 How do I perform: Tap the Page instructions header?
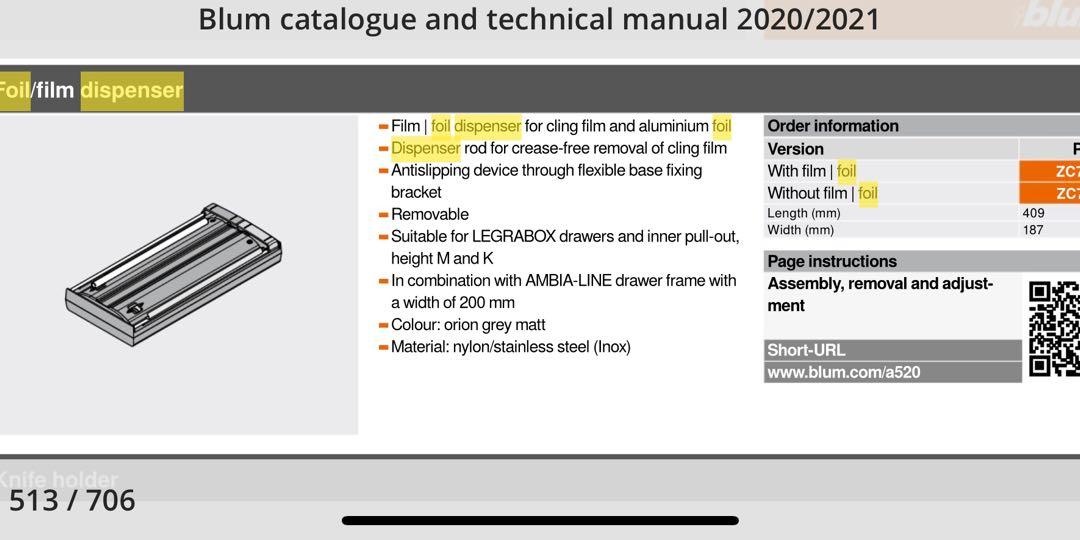pyautogui.click(x=832, y=261)
